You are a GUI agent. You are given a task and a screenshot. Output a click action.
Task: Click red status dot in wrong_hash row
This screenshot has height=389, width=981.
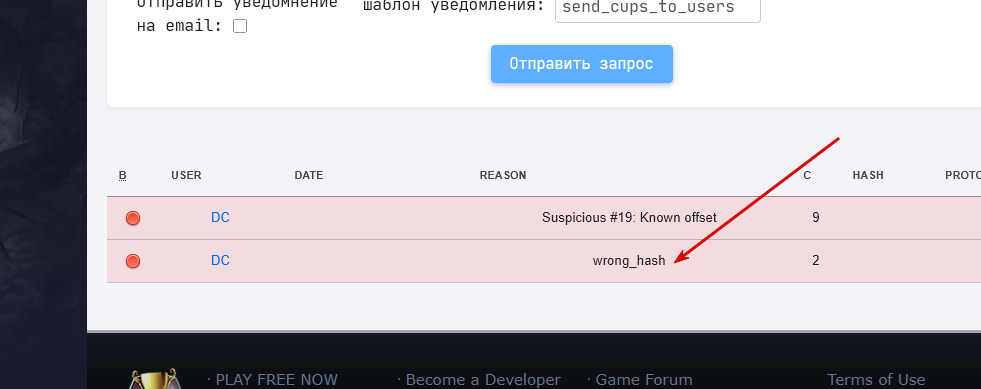click(x=133, y=261)
